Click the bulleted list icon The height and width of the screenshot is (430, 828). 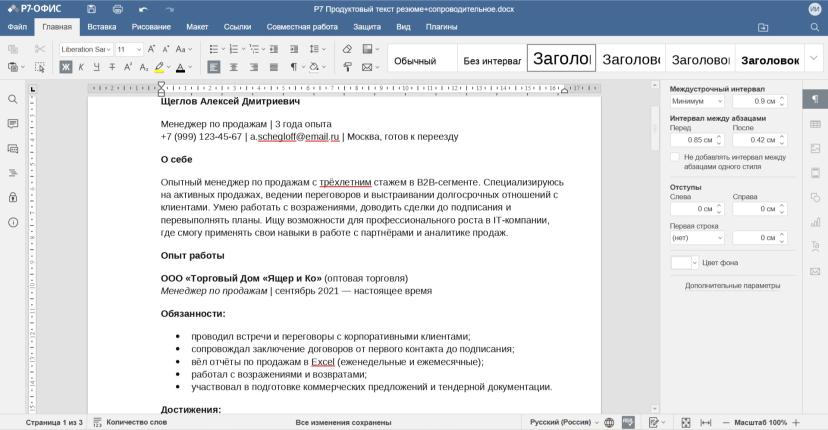point(214,49)
